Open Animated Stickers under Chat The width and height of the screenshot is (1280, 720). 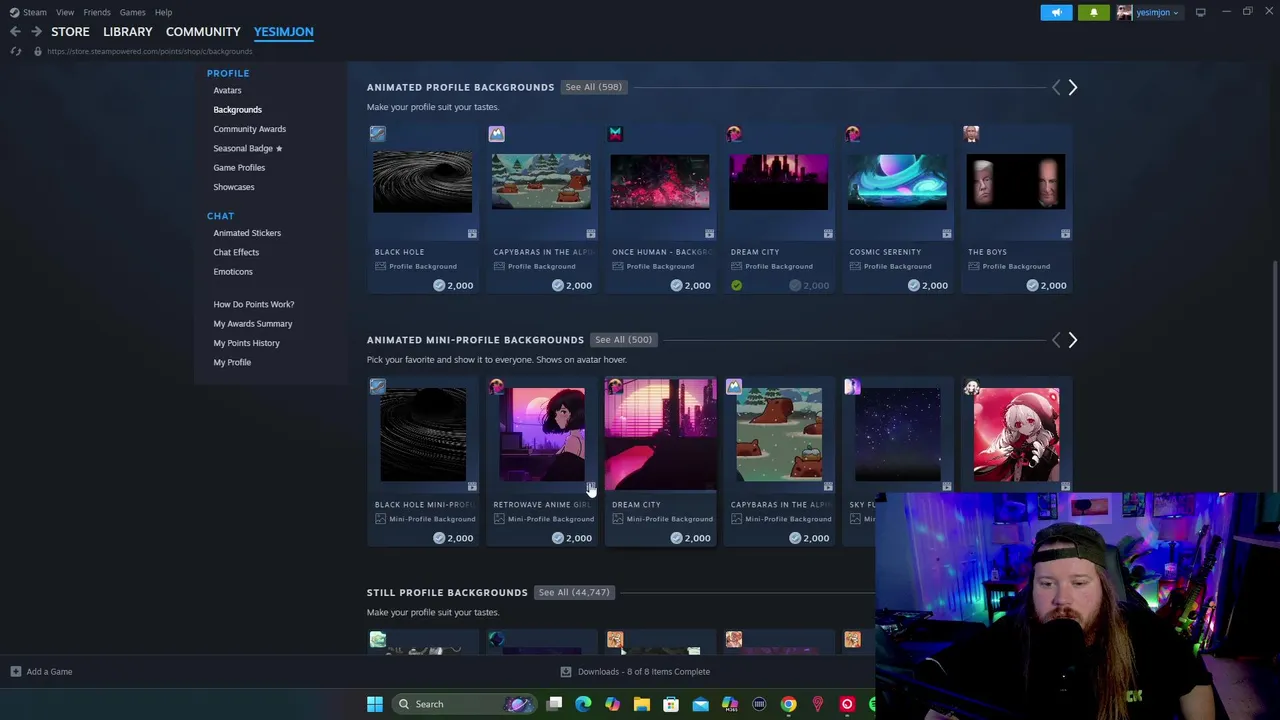pos(247,233)
